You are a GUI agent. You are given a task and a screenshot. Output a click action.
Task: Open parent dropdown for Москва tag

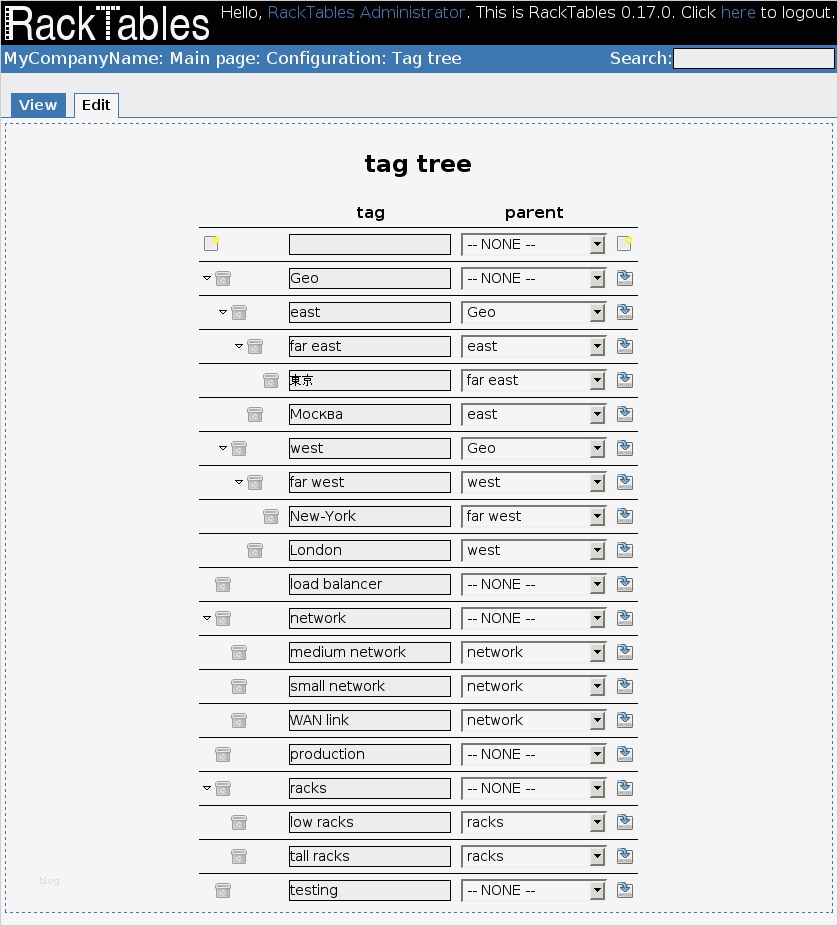coord(533,415)
